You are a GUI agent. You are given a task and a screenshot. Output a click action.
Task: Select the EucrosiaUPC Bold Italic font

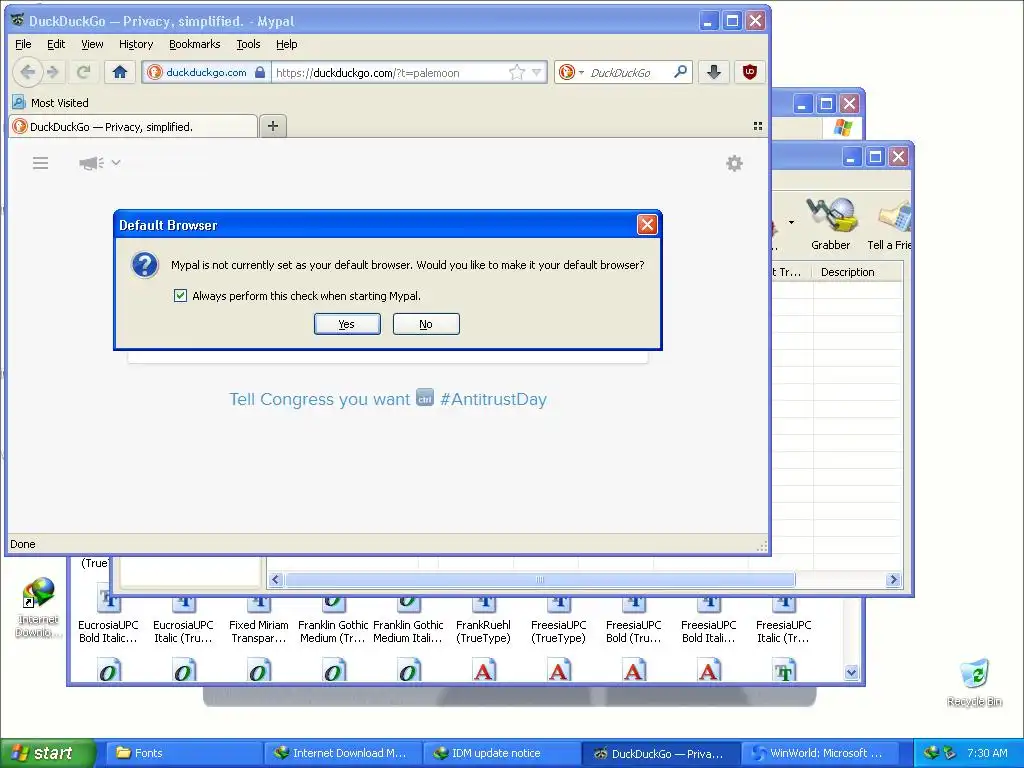click(x=108, y=619)
